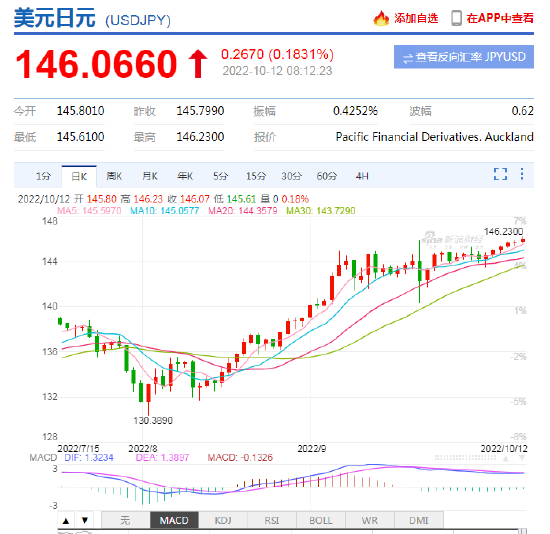This screenshot has height=534, width=550.
Task: Click the 2022/9 date axis label
Action: pyautogui.click(x=311, y=449)
